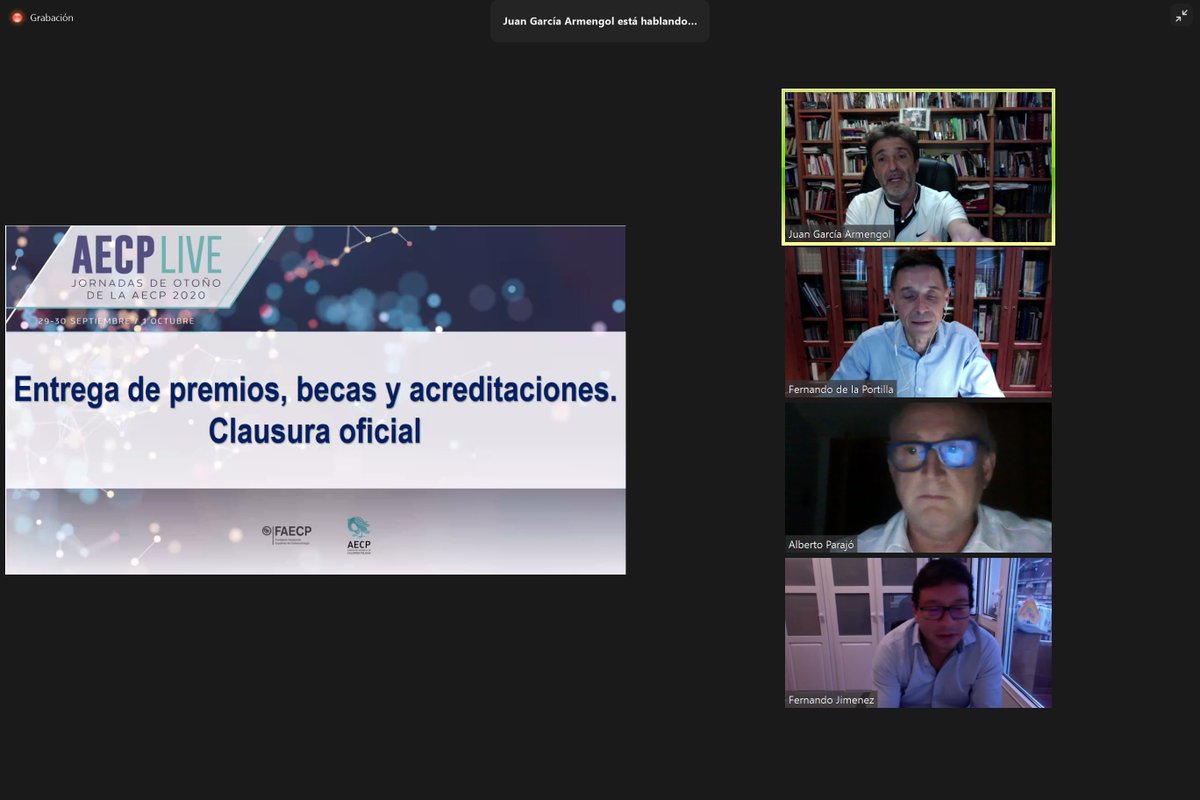Select Juan García Armengol's video tile
The height and width of the screenshot is (800, 1200).
pos(918,167)
